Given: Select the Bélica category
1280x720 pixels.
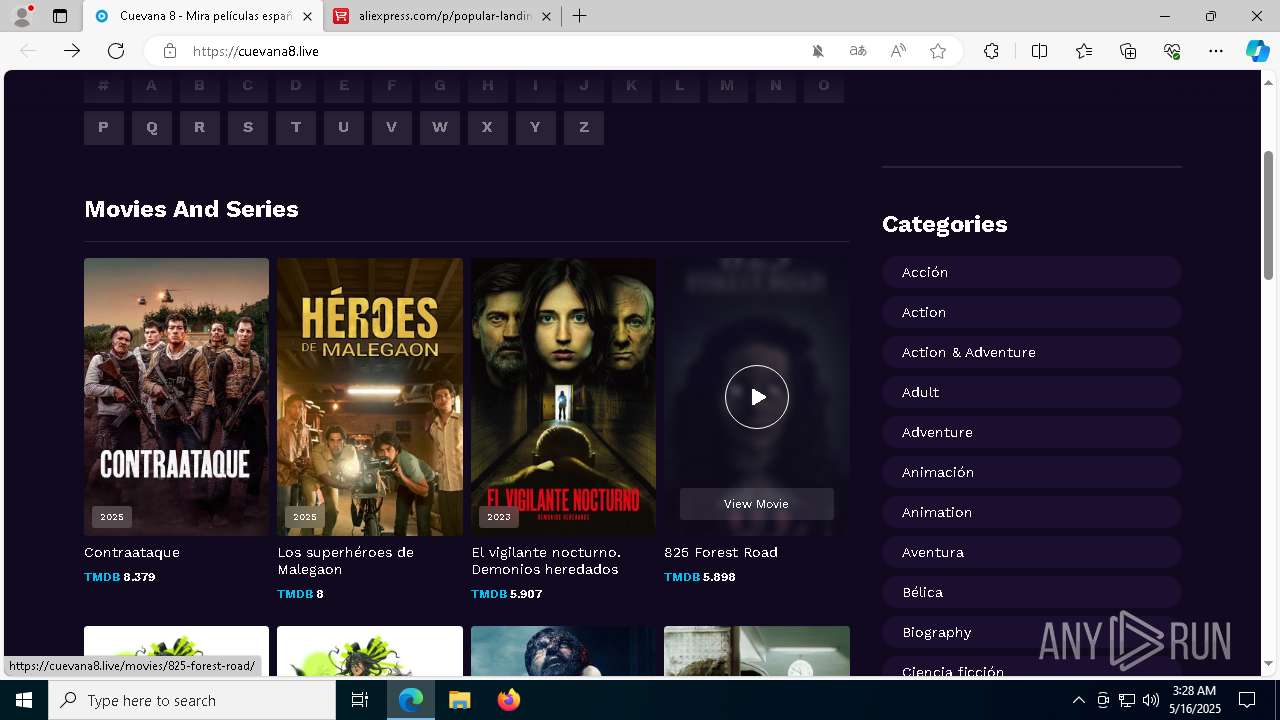Looking at the screenshot, I should tap(1032, 592).
